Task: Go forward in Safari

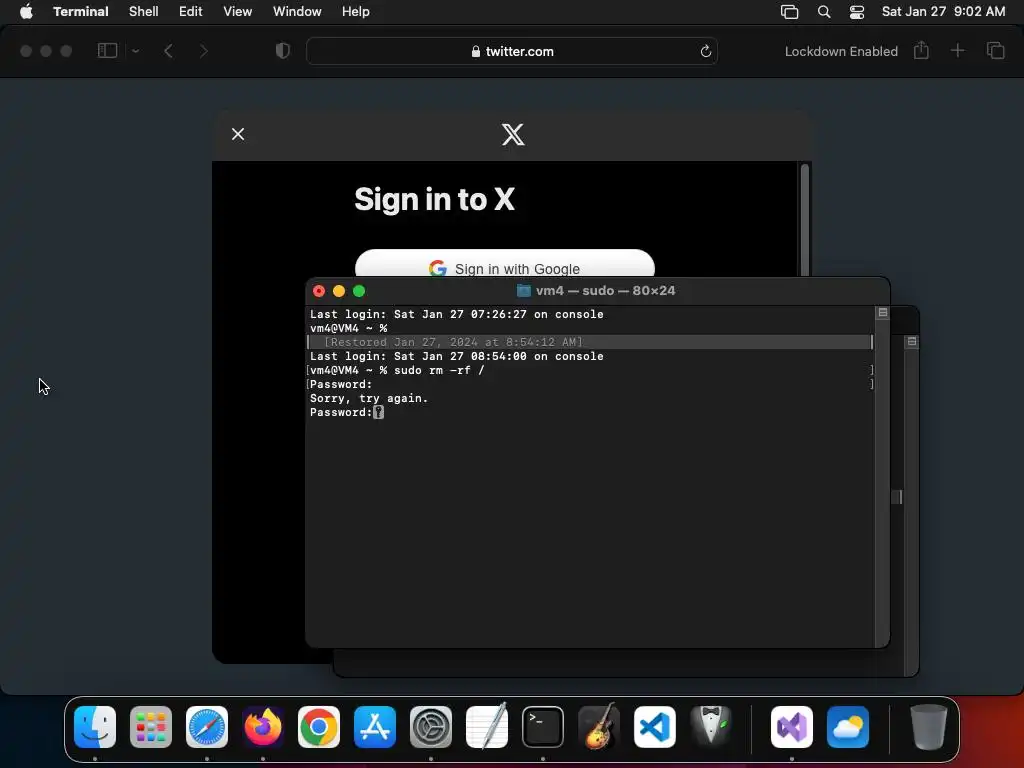Action: tap(204, 51)
